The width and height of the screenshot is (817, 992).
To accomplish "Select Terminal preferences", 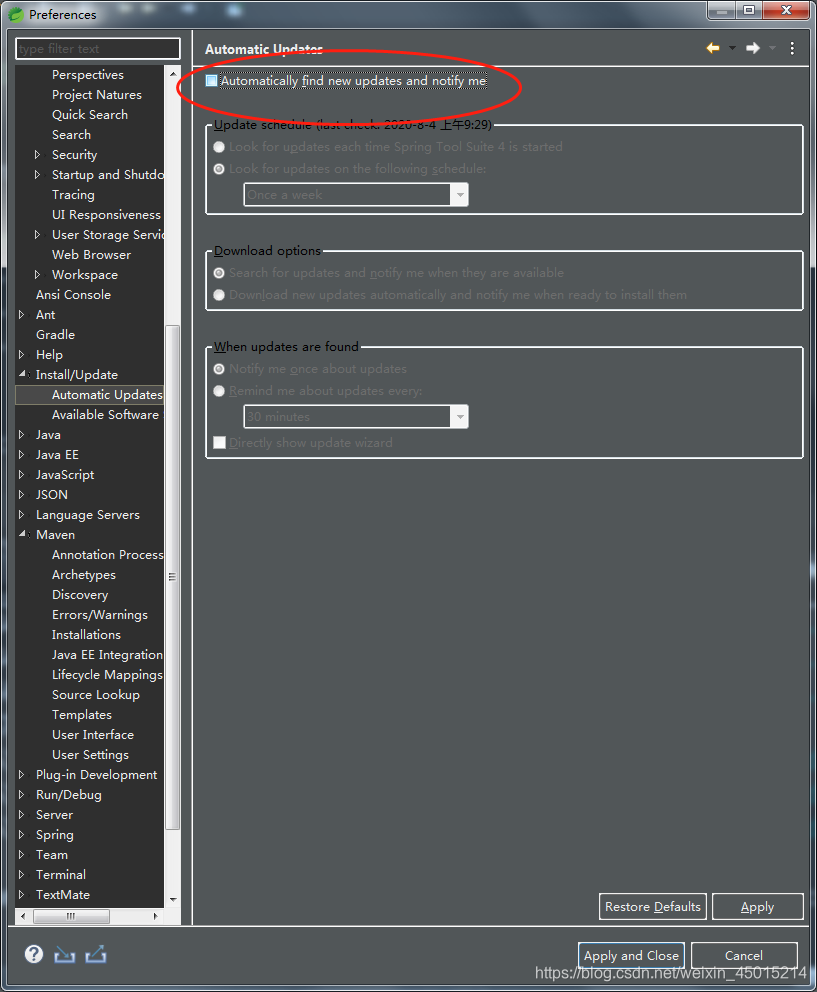I will (61, 875).
